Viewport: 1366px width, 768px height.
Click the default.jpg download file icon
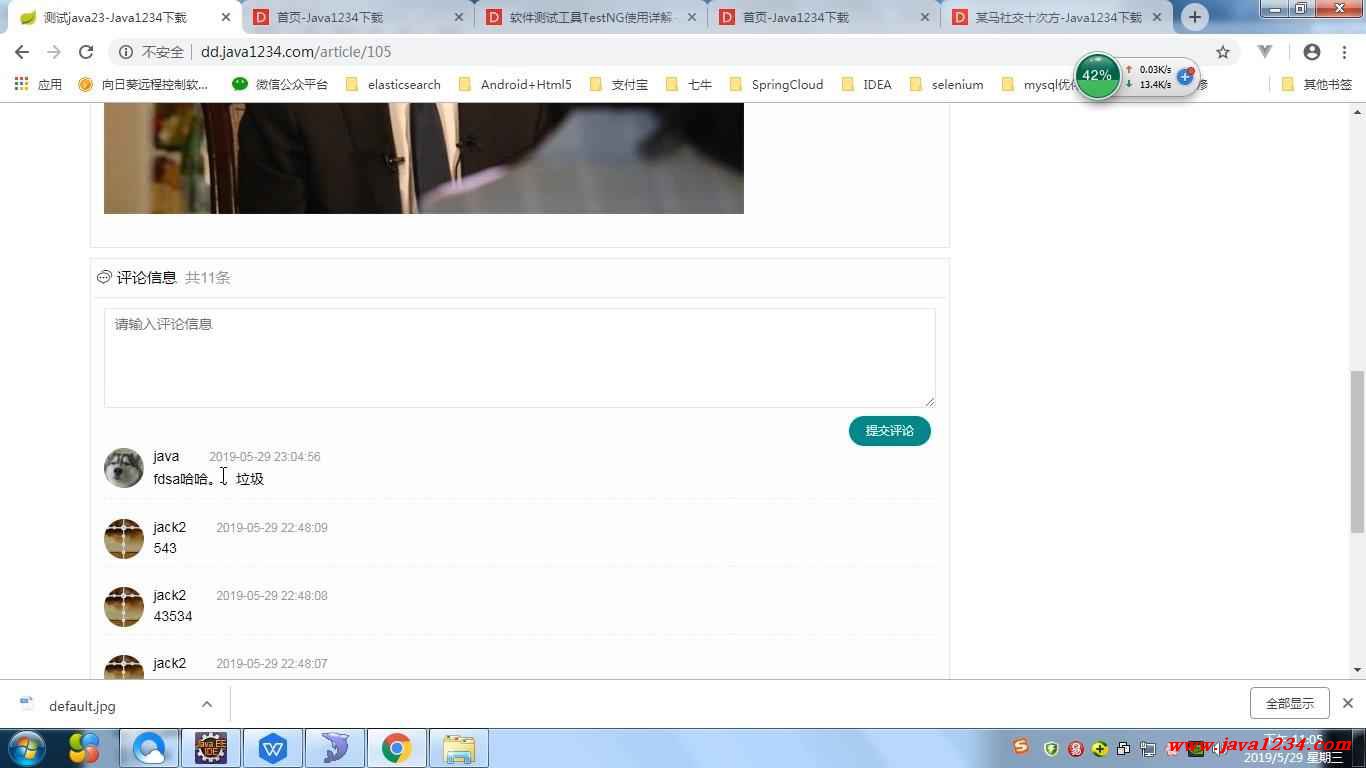(27, 704)
